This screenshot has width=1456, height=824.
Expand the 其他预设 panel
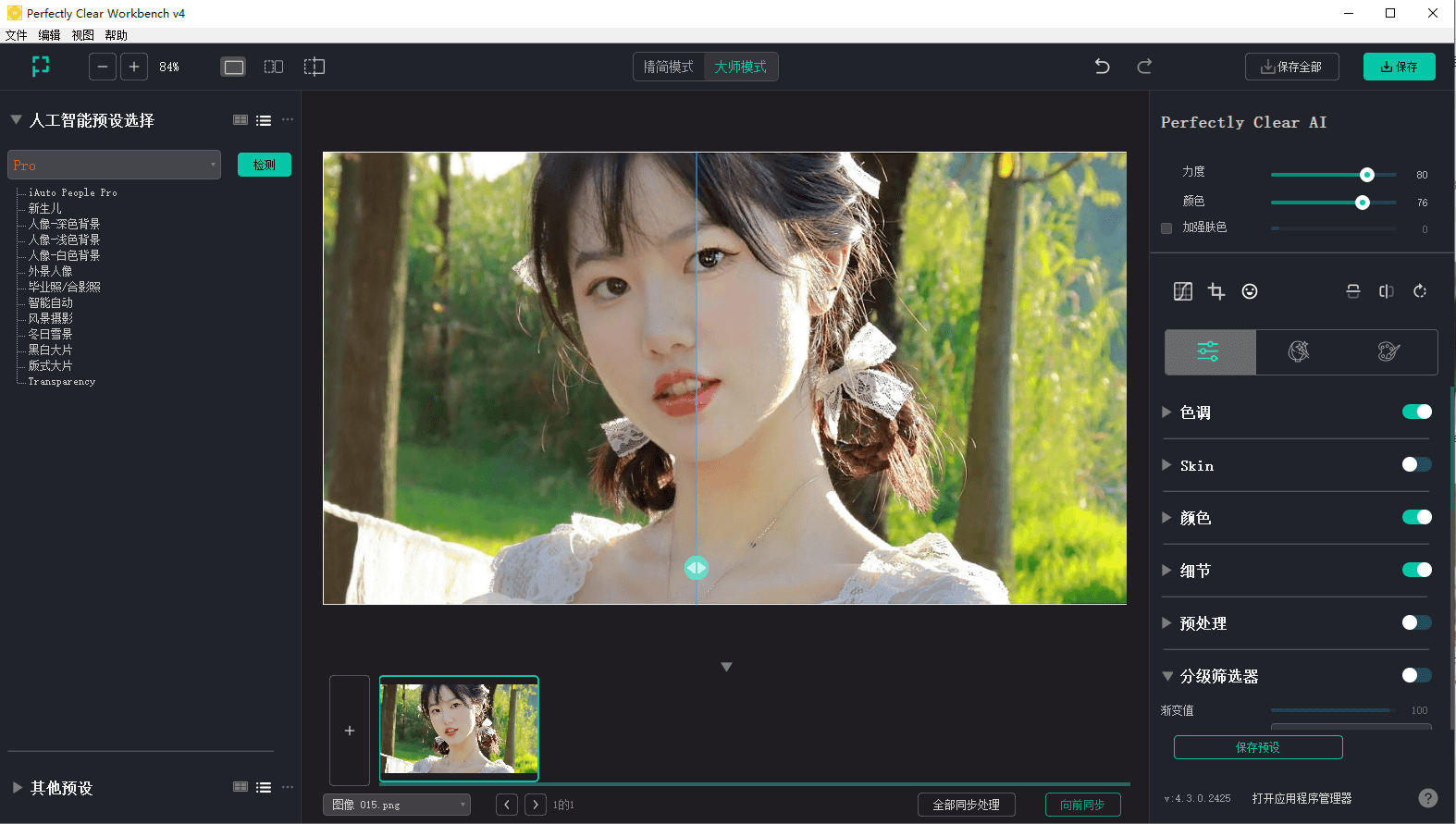[x=17, y=788]
